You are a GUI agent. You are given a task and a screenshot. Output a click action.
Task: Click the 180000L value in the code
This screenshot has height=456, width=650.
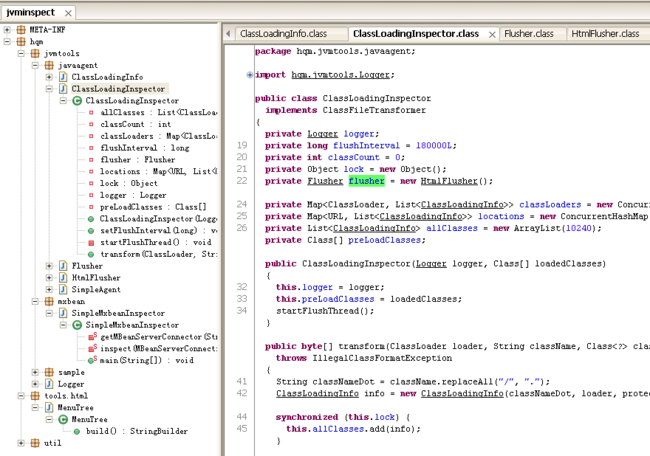[x=434, y=146]
